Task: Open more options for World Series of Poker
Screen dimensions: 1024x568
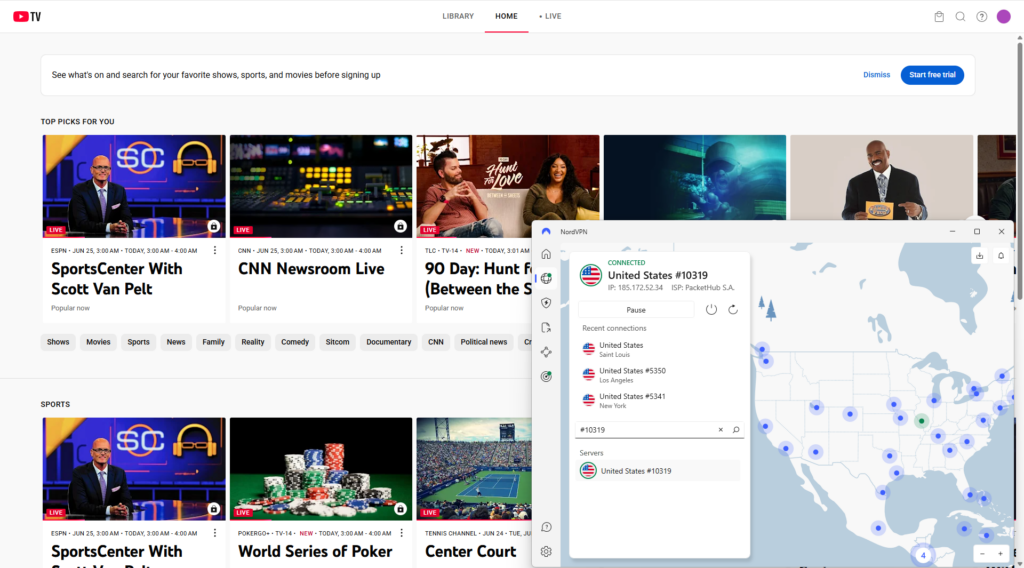Action: click(x=401, y=533)
